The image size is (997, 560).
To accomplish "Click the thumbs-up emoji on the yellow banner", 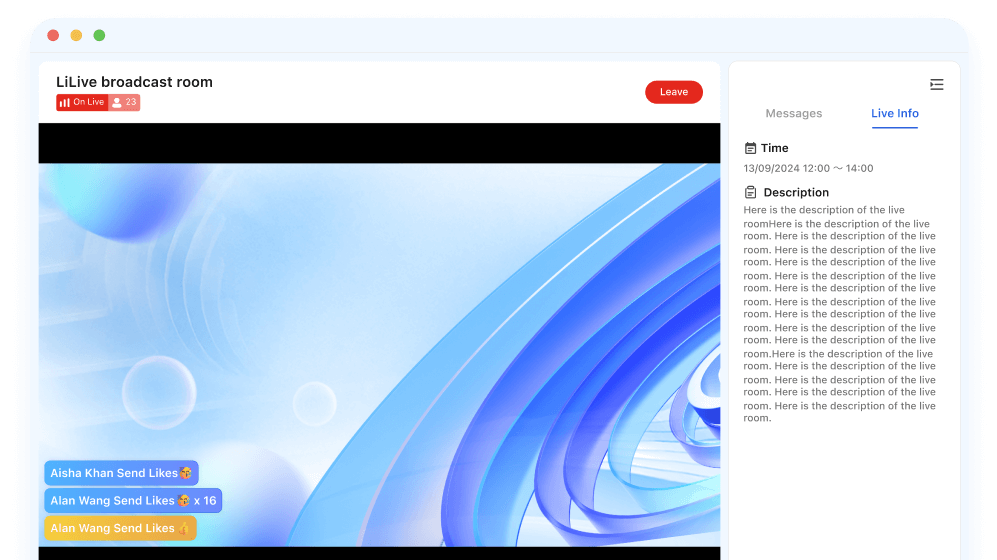I will tap(184, 528).
